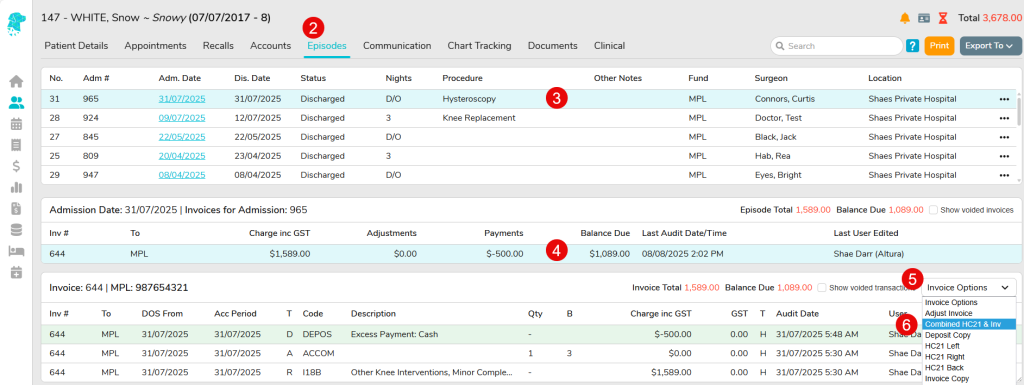1024x385 pixels.
Task: Click the bed icon in sidebar
Action: point(16,251)
